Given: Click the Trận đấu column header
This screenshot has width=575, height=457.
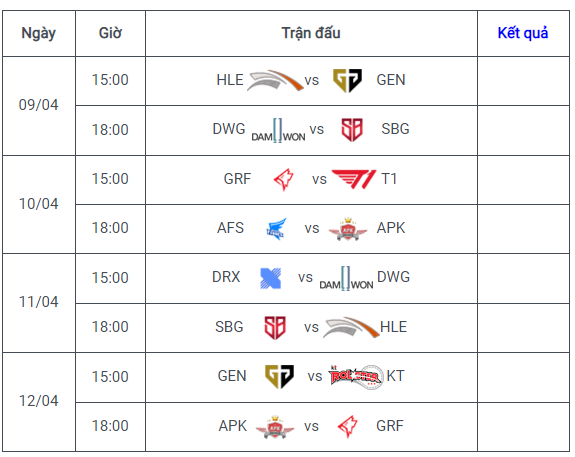Looking at the screenshot, I should tap(311, 33).
